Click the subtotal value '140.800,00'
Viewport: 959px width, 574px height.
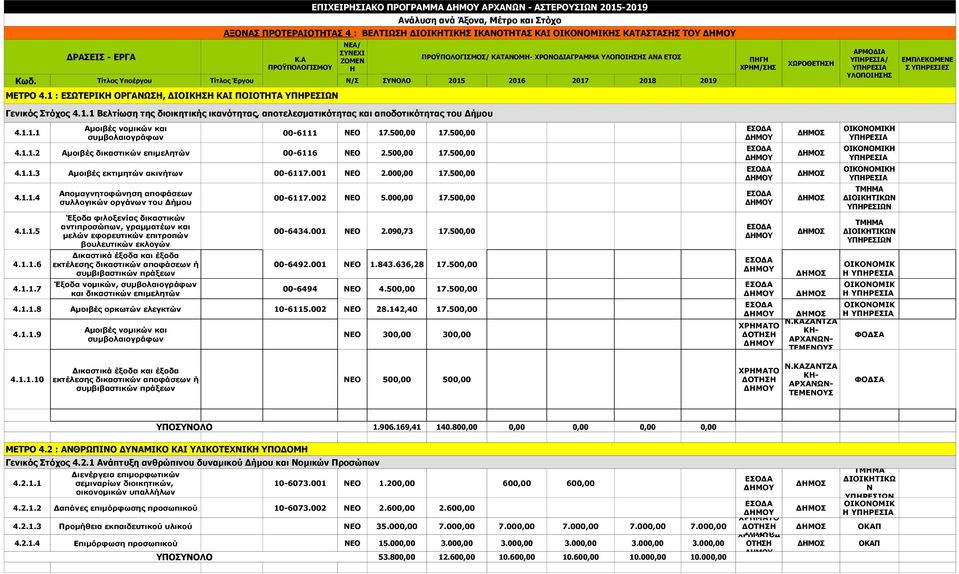point(457,427)
